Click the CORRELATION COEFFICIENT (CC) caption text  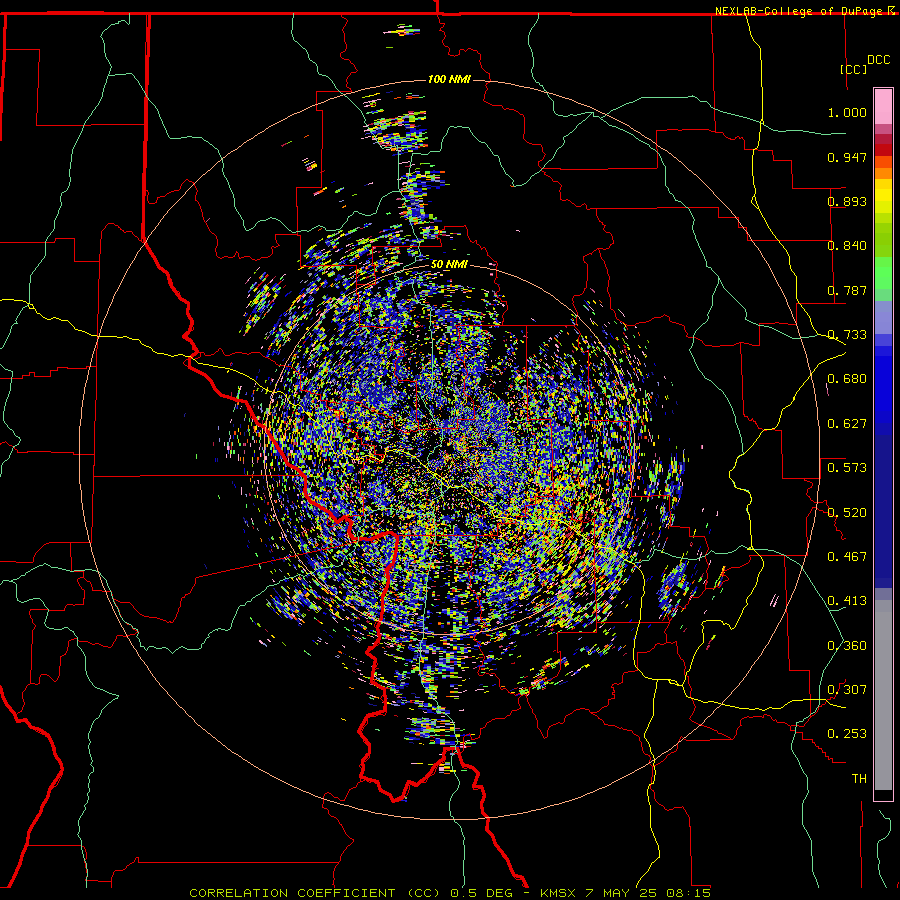click(315, 893)
